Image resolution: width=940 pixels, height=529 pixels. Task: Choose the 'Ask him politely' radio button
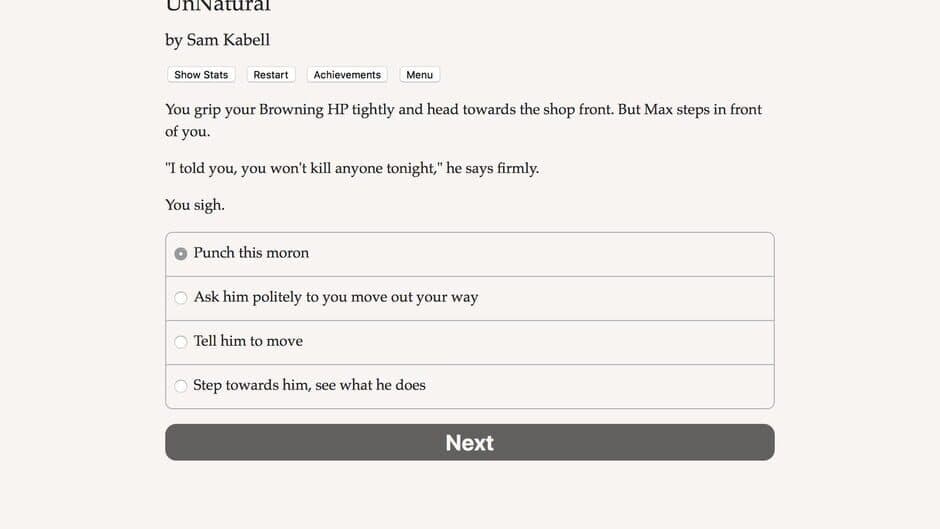pyautogui.click(x=181, y=298)
